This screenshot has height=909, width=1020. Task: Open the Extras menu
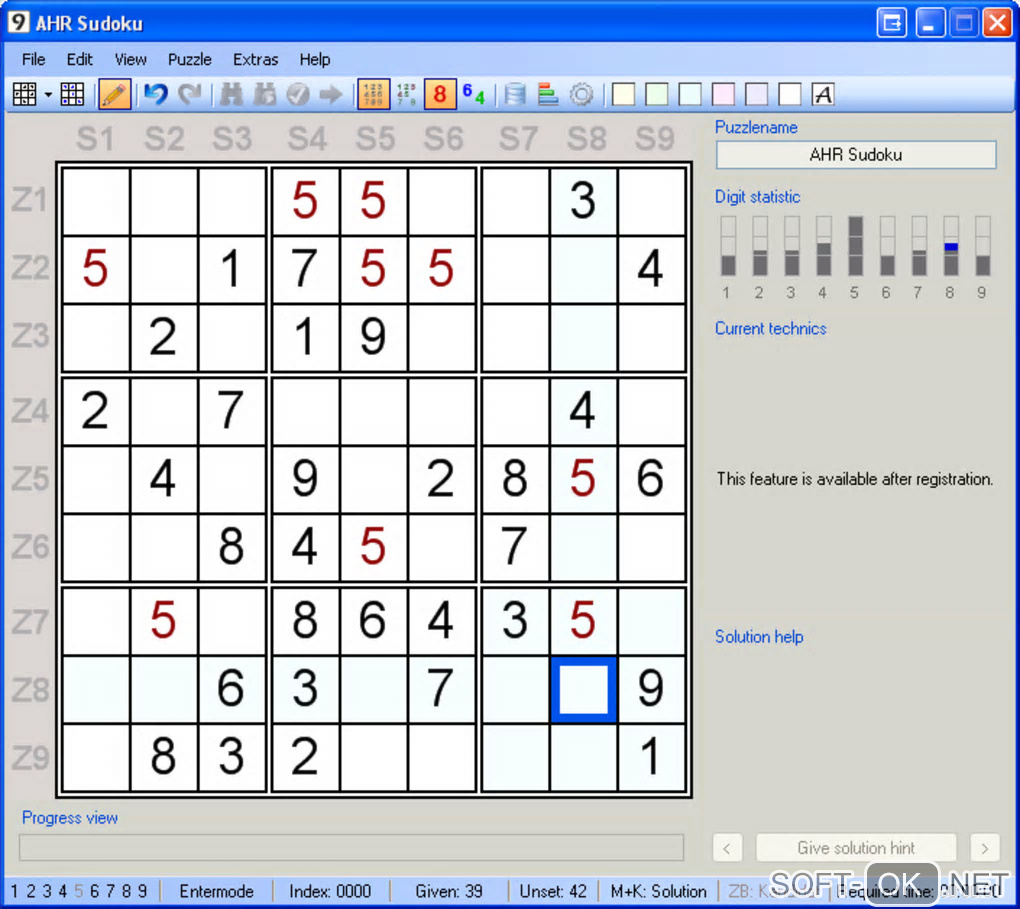tap(255, 59)
